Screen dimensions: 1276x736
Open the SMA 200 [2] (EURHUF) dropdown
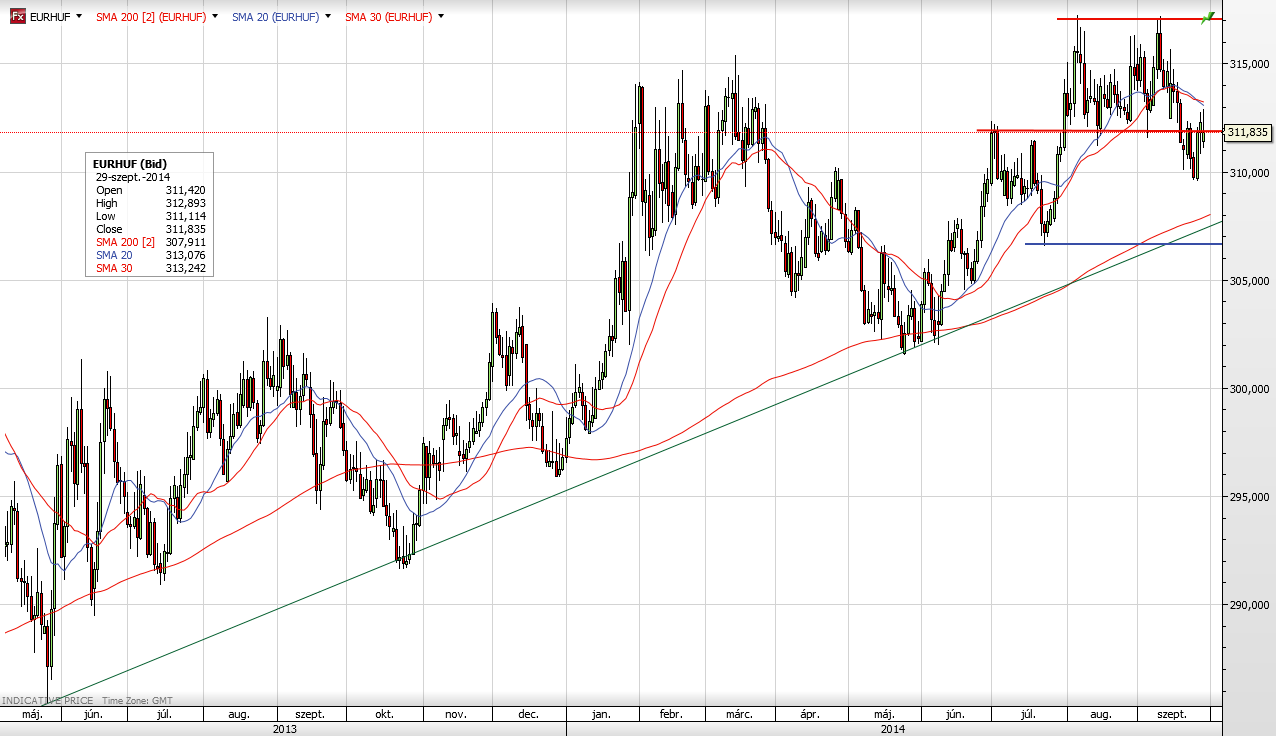[214, 17]
